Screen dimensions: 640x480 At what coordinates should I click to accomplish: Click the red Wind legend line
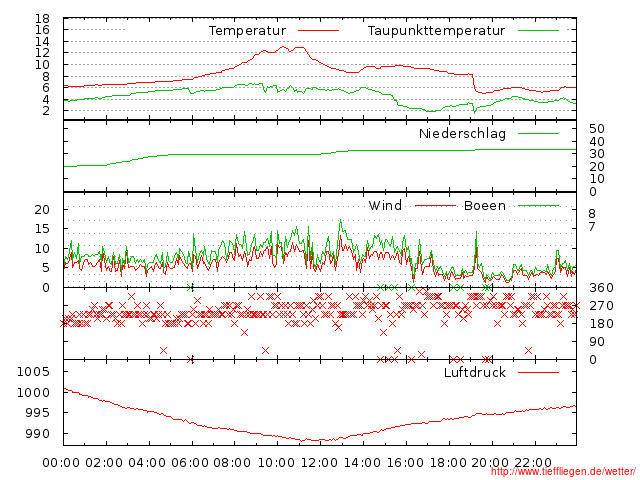(435, 206)
